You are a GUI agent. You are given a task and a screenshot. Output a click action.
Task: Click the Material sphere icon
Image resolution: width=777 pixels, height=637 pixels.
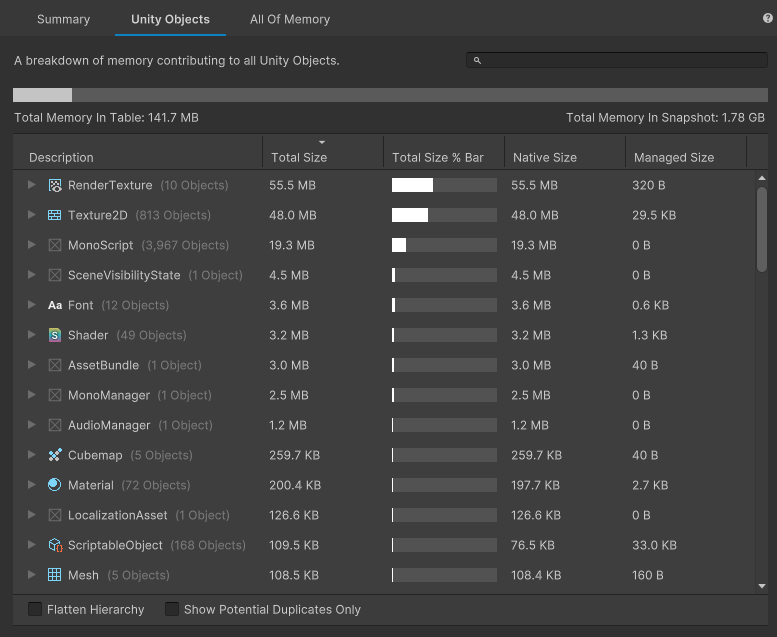click(x=55, y=485)
